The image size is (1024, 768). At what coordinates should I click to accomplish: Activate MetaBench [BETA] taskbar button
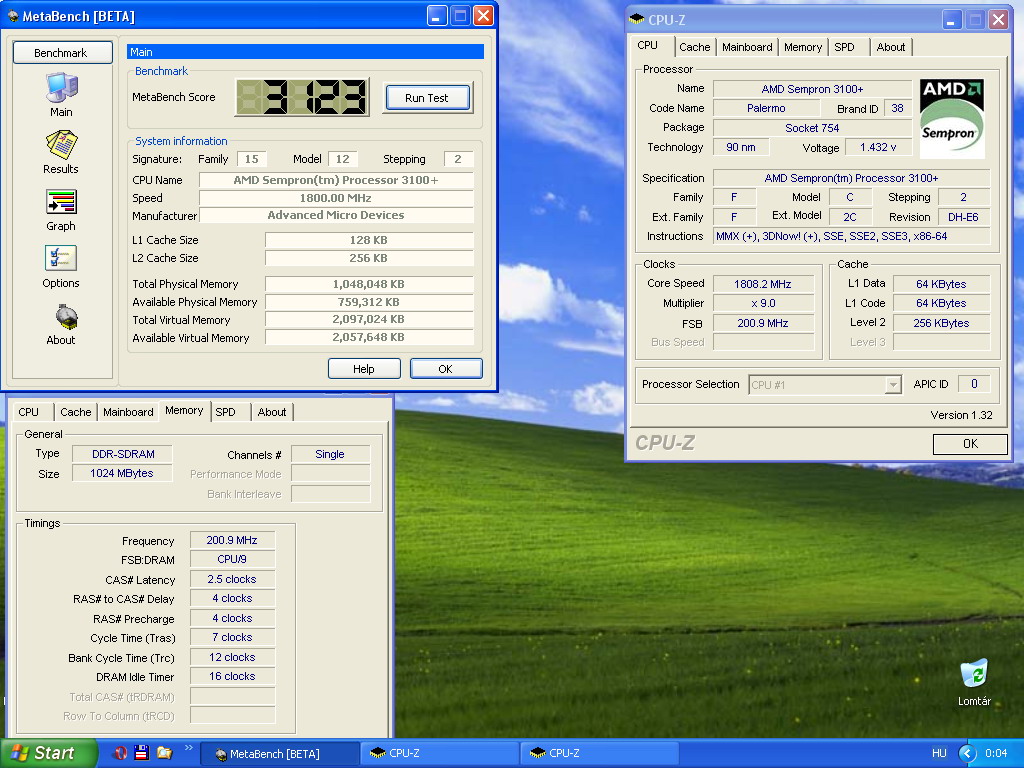coord(280,754)
